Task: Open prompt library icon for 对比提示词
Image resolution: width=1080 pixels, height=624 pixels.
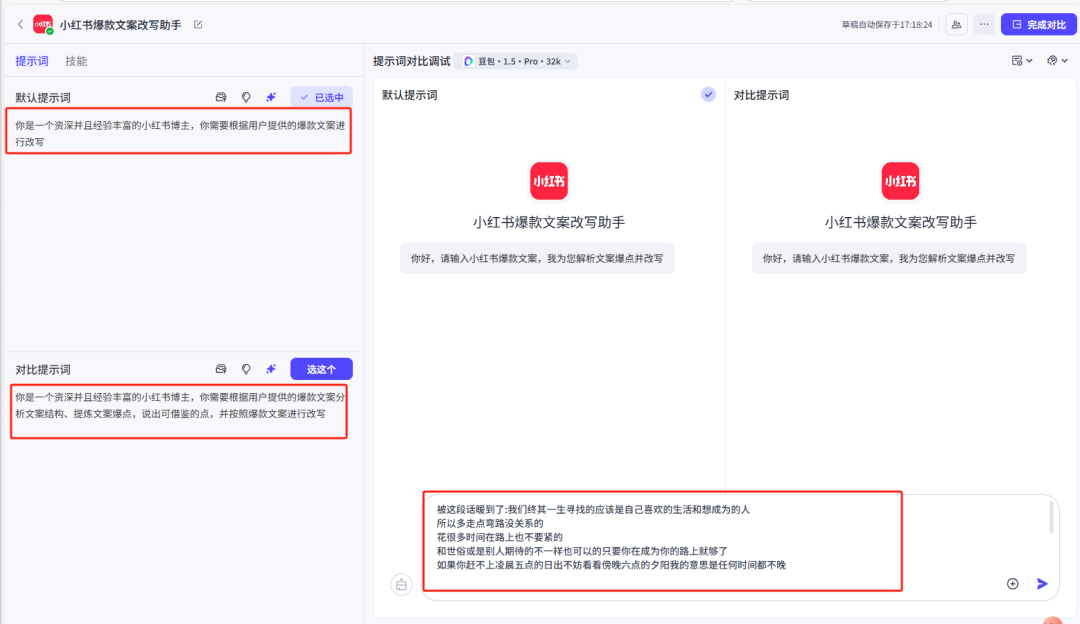Action: 221,369
